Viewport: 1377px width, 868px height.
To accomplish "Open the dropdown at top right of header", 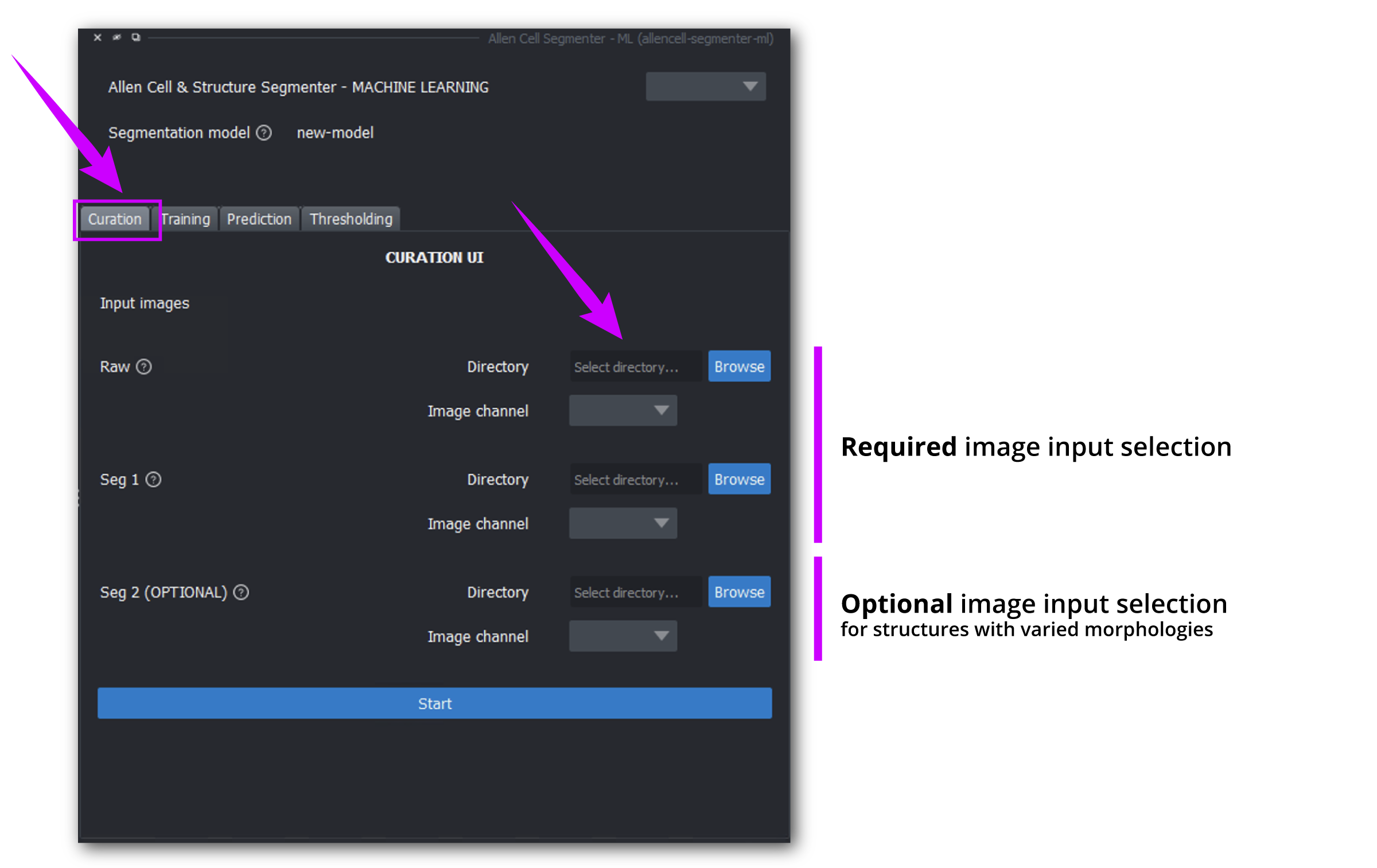I will point(706,87).
